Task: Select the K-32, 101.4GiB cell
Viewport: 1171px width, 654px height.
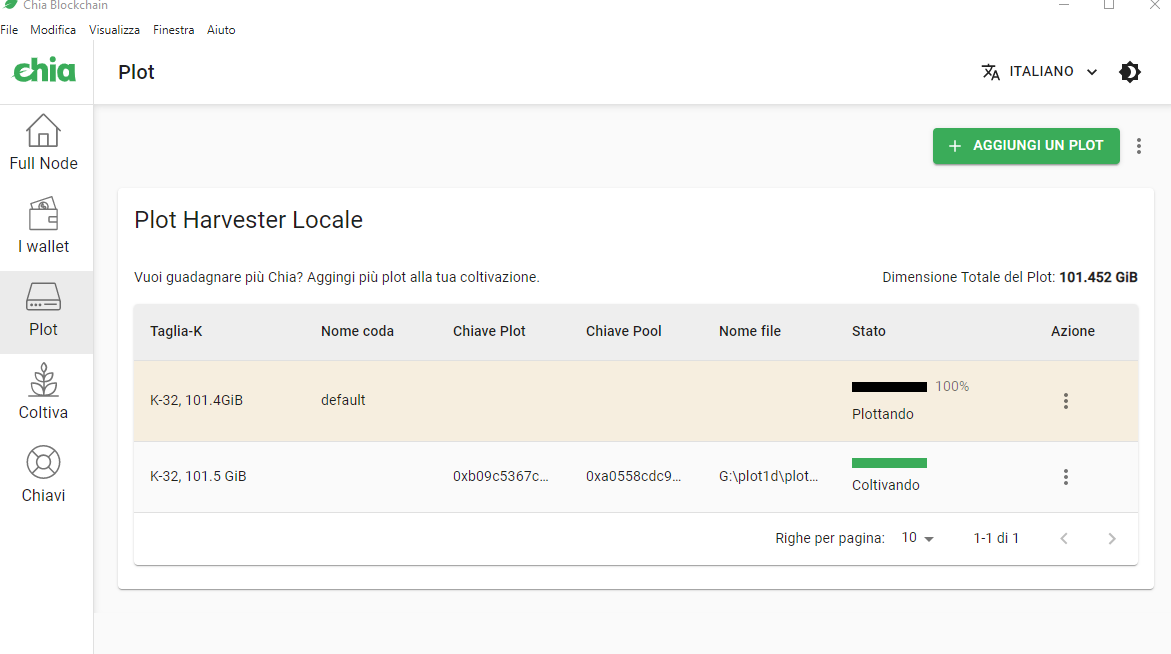Action: click(196, 401)
